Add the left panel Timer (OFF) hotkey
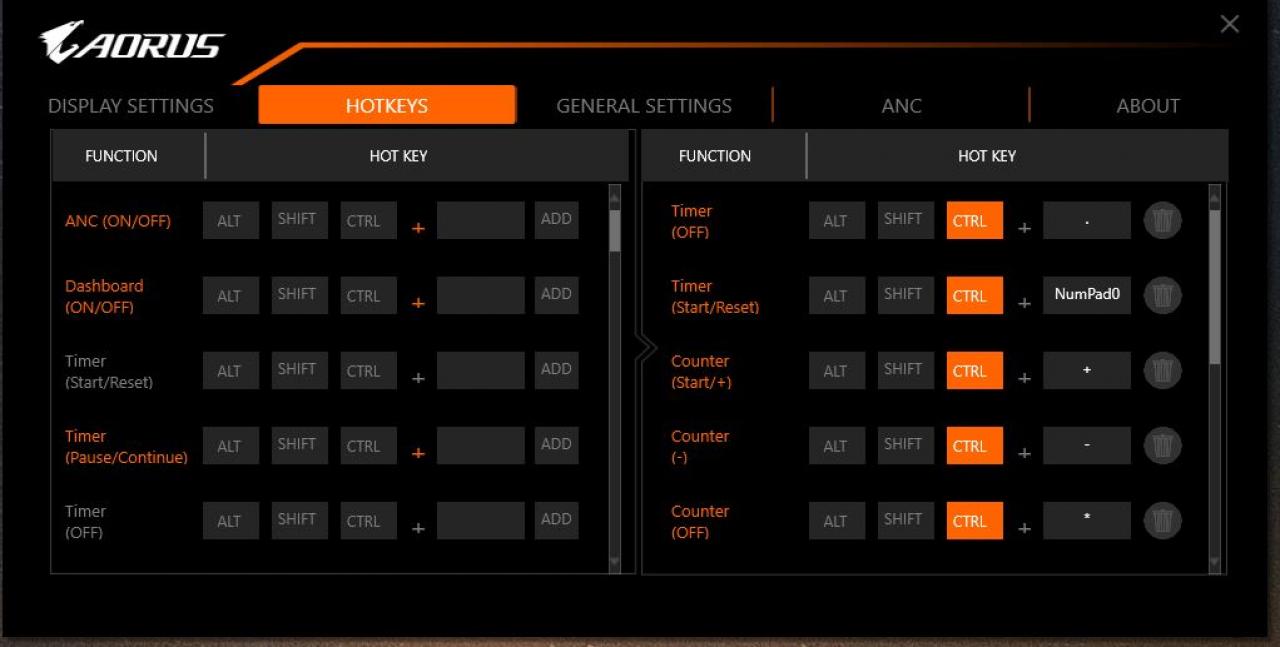Viewport: 1280px width, 647px height. pos(556,521)
